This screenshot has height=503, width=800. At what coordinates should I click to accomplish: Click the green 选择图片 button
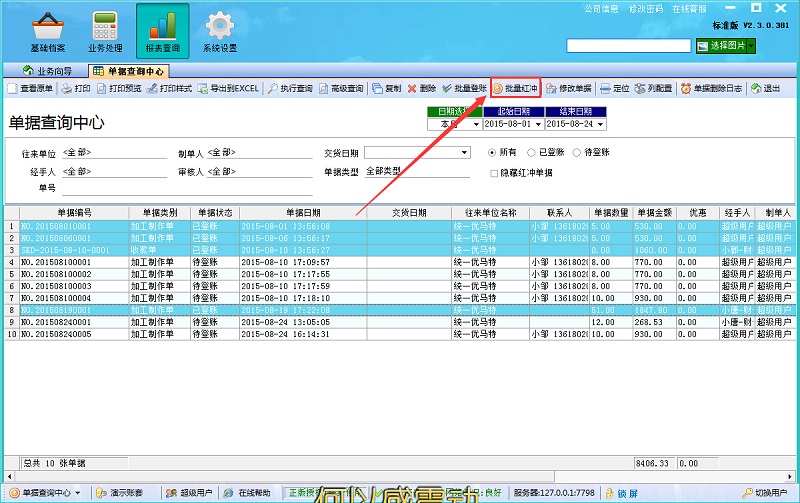pyautogui.click(x=727, y=46)
